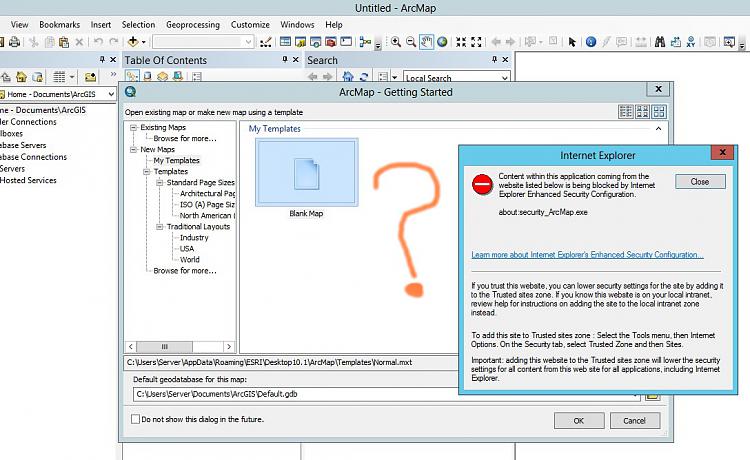Open the ArcToolbox red toolbox icon

(x=331, y=42)
